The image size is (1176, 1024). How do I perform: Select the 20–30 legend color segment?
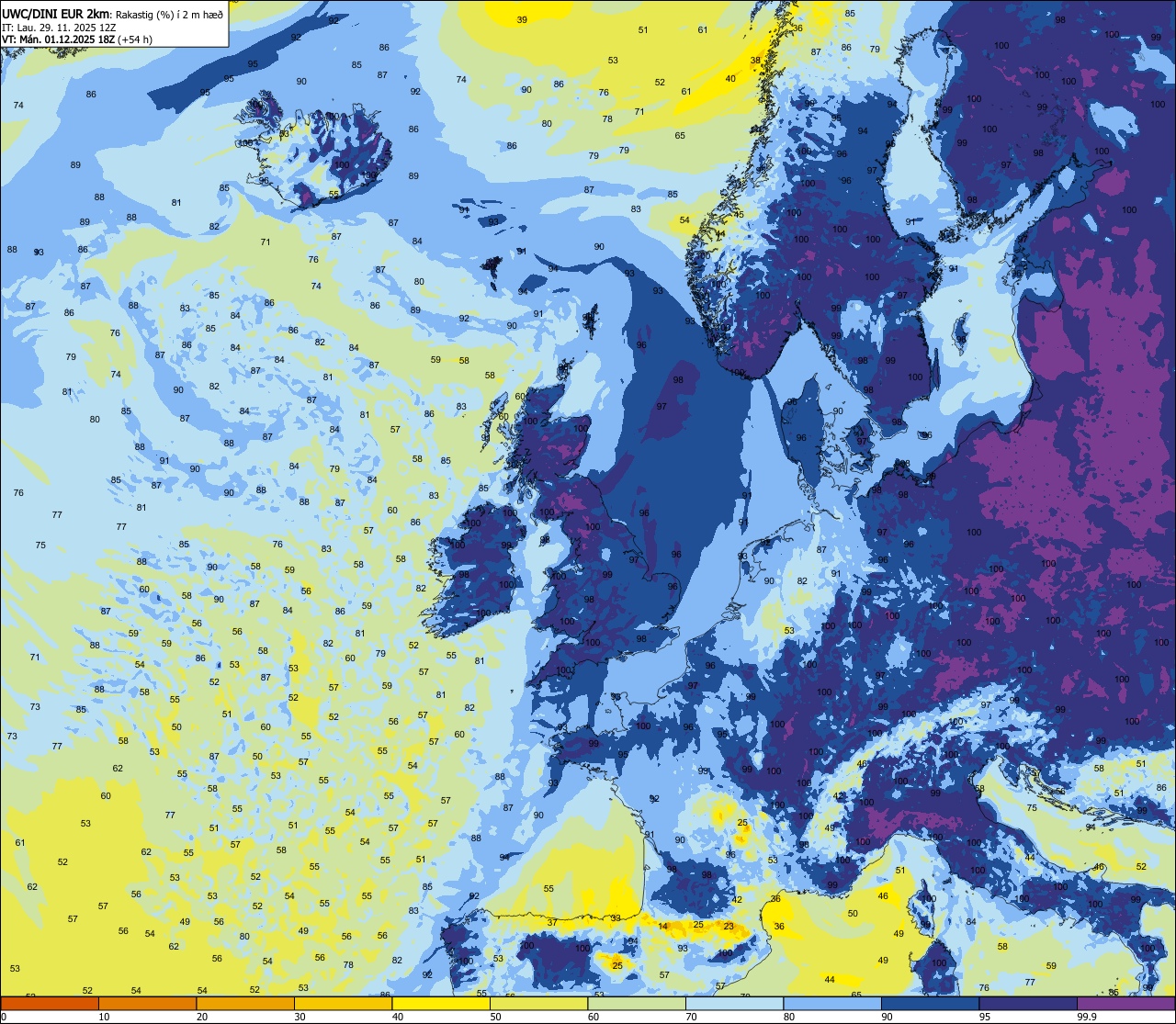[x=245, y=1003]
